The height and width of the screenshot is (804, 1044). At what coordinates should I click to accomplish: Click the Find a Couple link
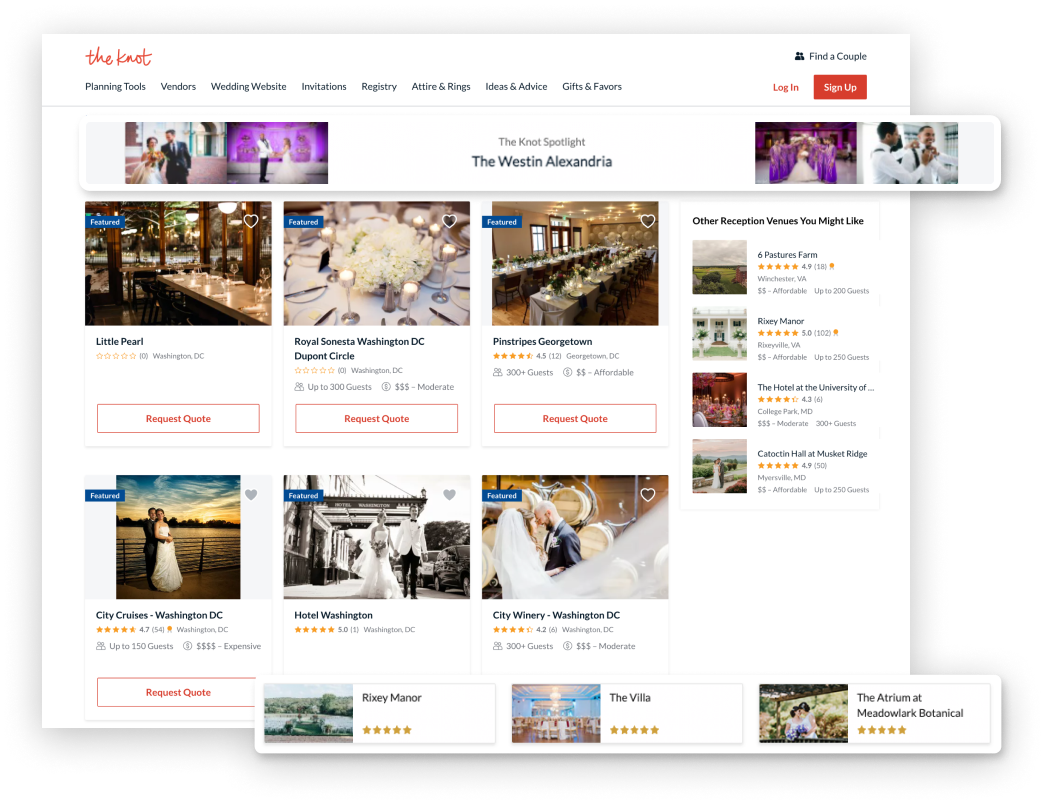click(838, 57)
